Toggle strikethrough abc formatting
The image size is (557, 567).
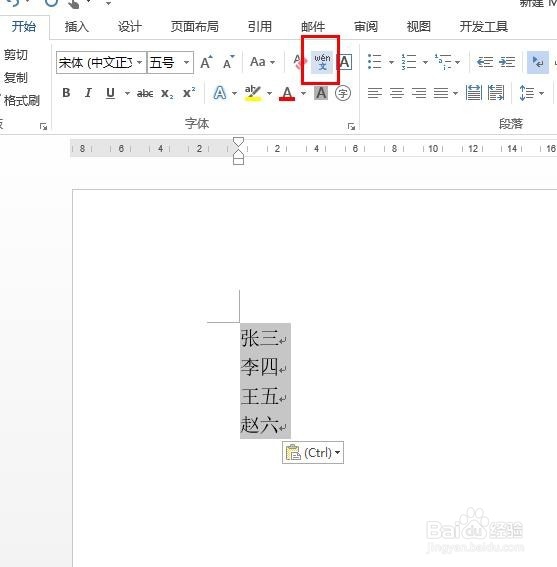click(x=145, y=93)
